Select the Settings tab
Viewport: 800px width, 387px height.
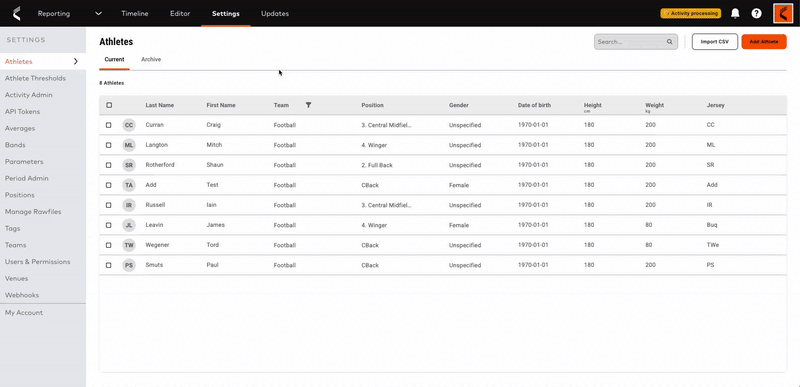coord(226,14)
